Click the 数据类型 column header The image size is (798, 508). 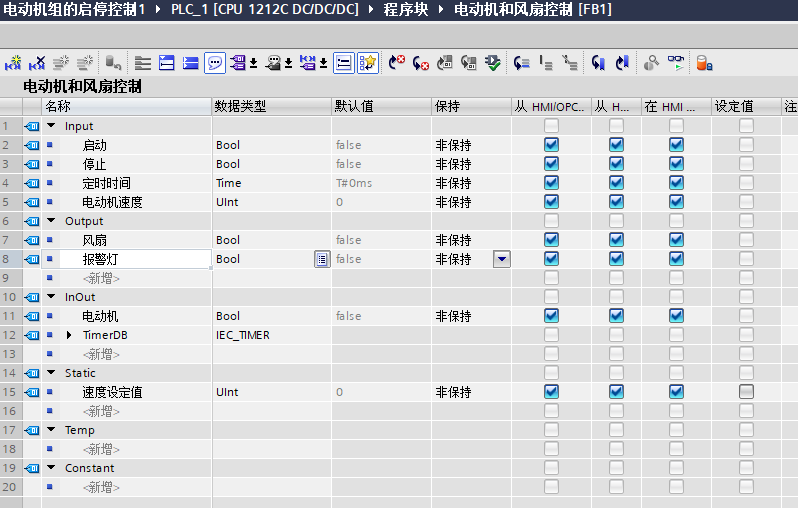point(241,106)
